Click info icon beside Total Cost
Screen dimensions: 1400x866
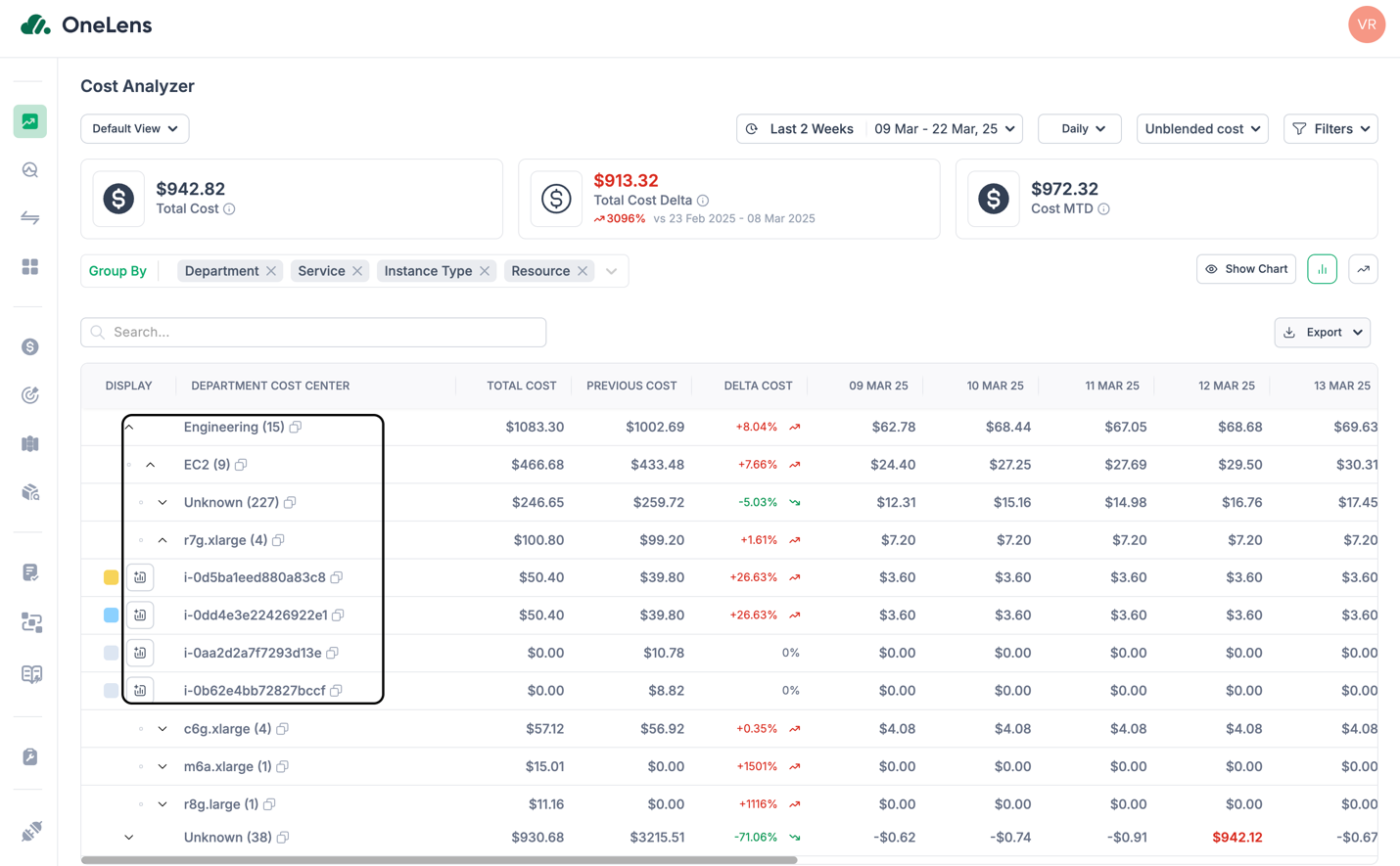[x=229, y=209]
